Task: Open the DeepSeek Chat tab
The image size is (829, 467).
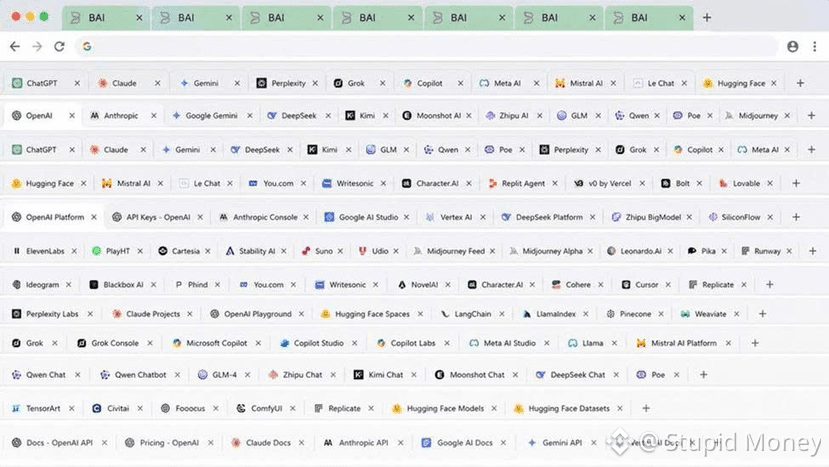Action: pos(577,374)
